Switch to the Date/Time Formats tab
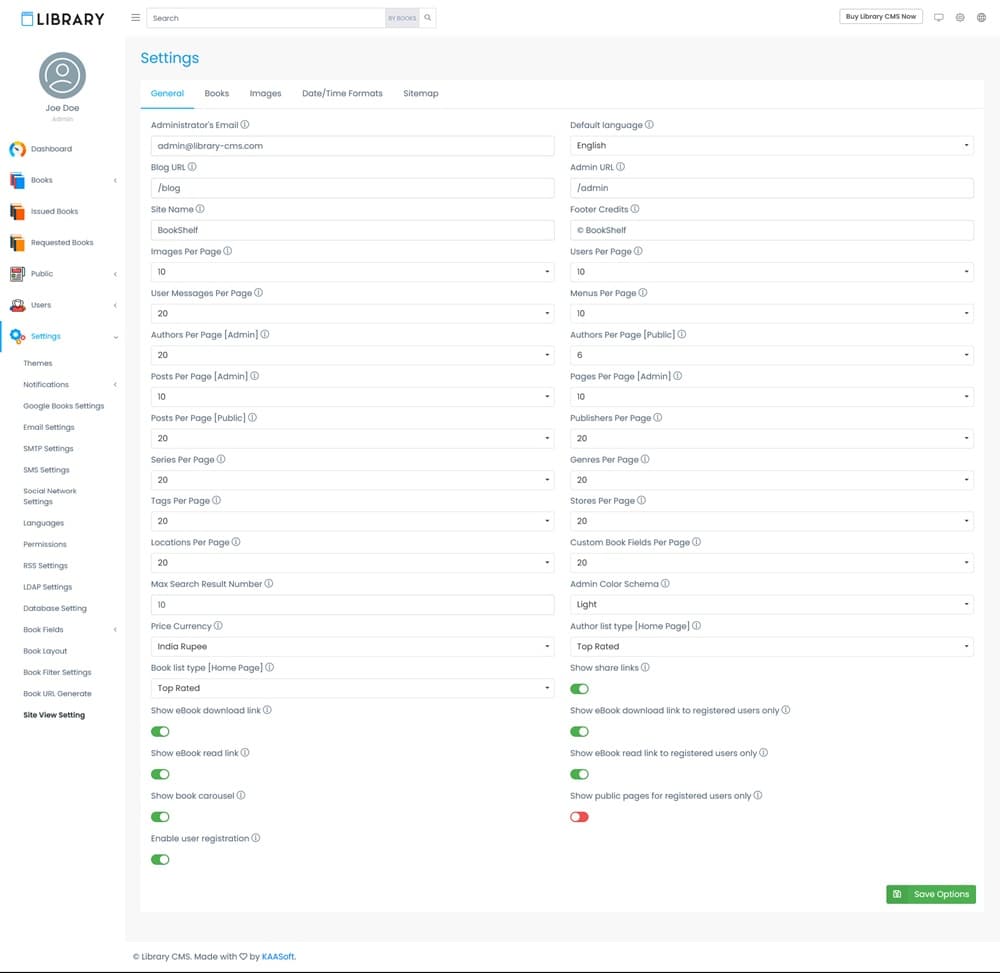This screenshot has width=1000, height=973. tap(342, 93)
